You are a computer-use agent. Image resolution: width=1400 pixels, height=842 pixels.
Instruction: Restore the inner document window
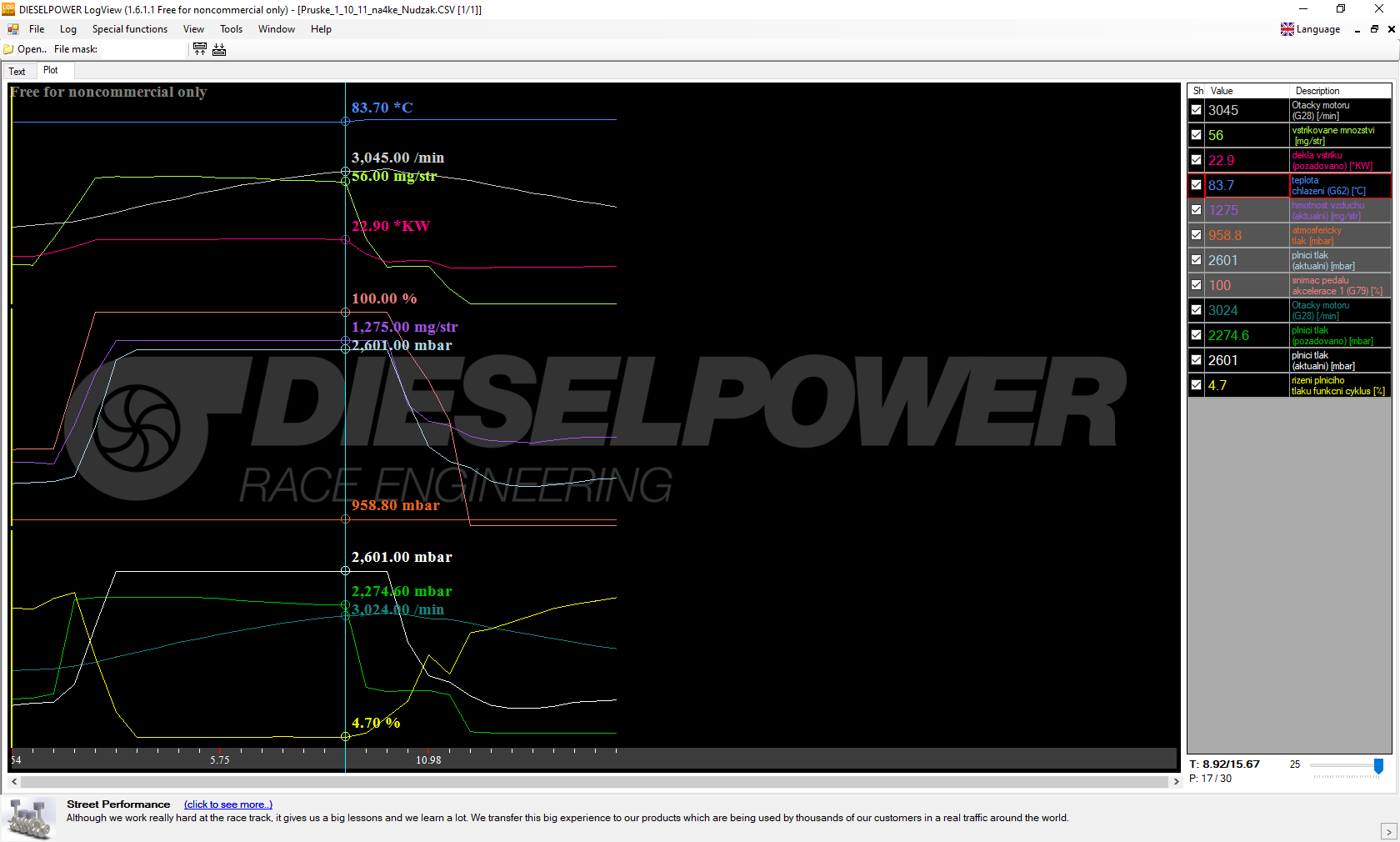[1374, 29]
